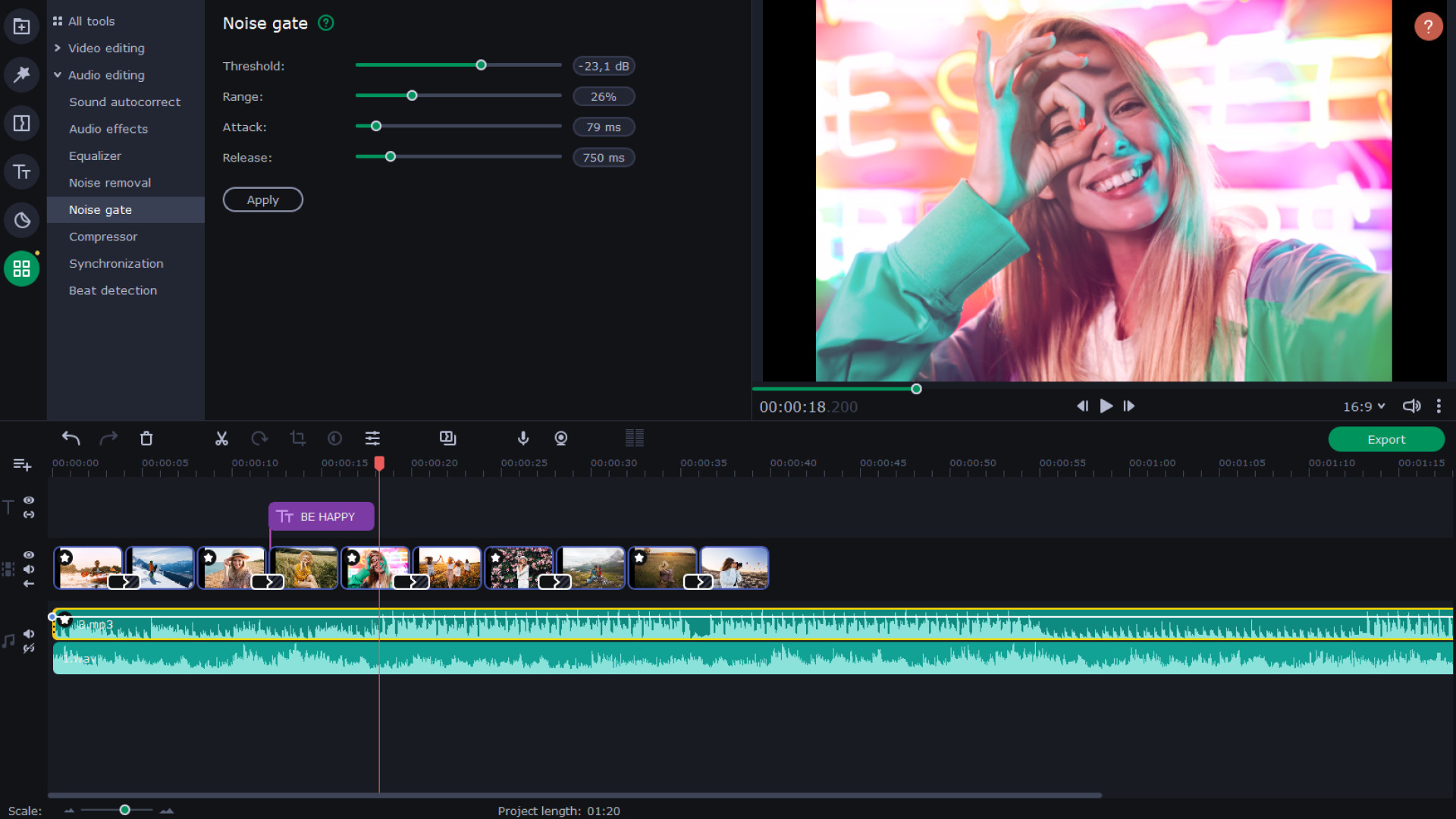Switch to Beat detection tool

[112, 290]
